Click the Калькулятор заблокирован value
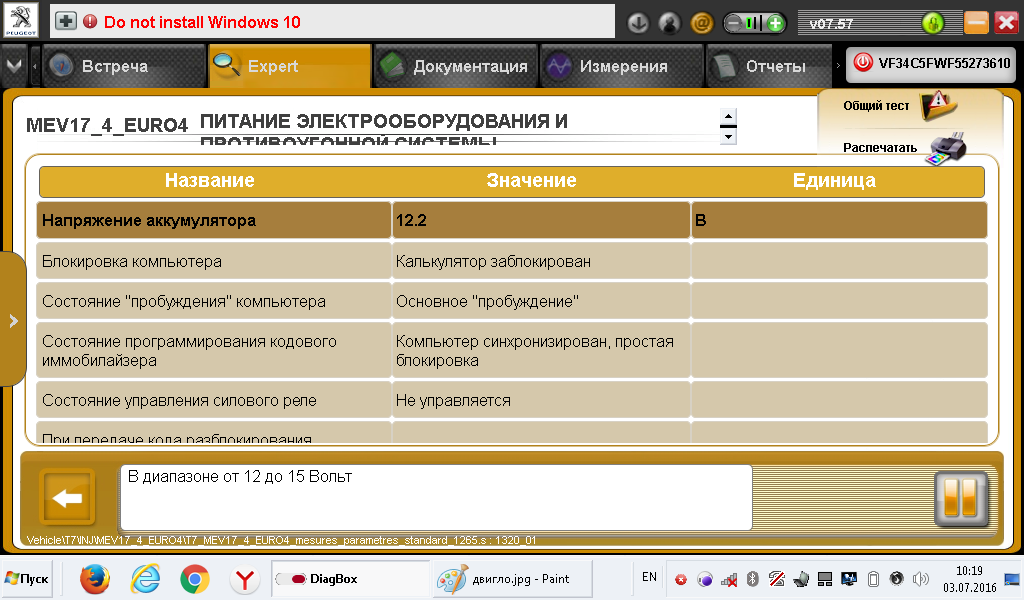This screenshot has width=1024, height=600. [x=493, y=261]
